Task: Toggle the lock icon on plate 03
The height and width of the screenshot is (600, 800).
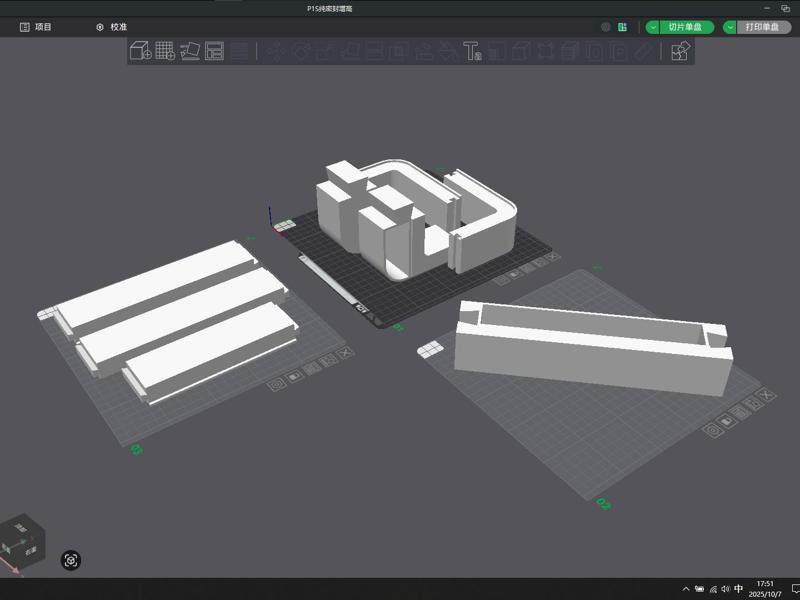Action: (294, 377)
